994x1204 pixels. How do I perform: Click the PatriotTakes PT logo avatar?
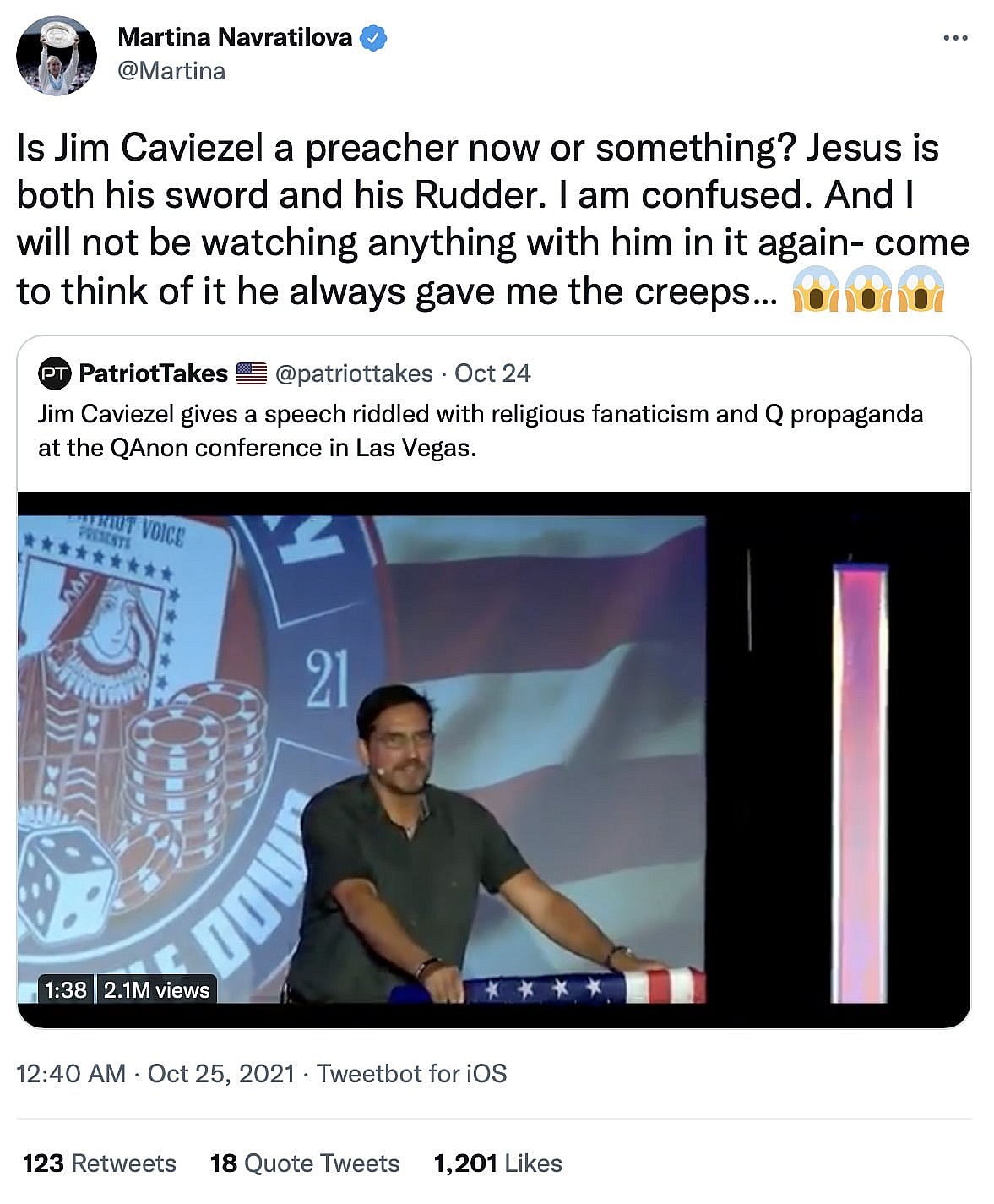[x=55, y=373]
